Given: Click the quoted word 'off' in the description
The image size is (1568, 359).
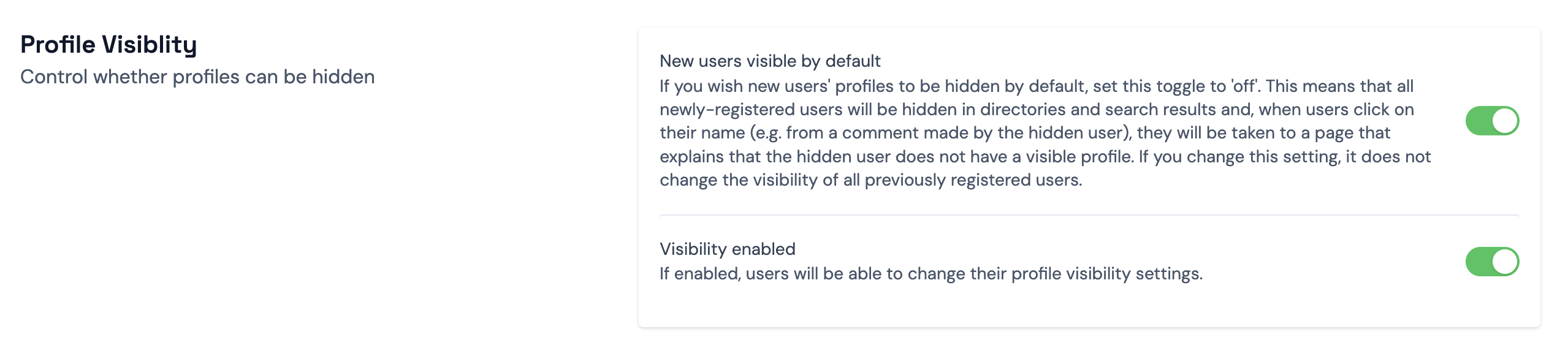Looking at the screenshot, I should point(1244,86).
